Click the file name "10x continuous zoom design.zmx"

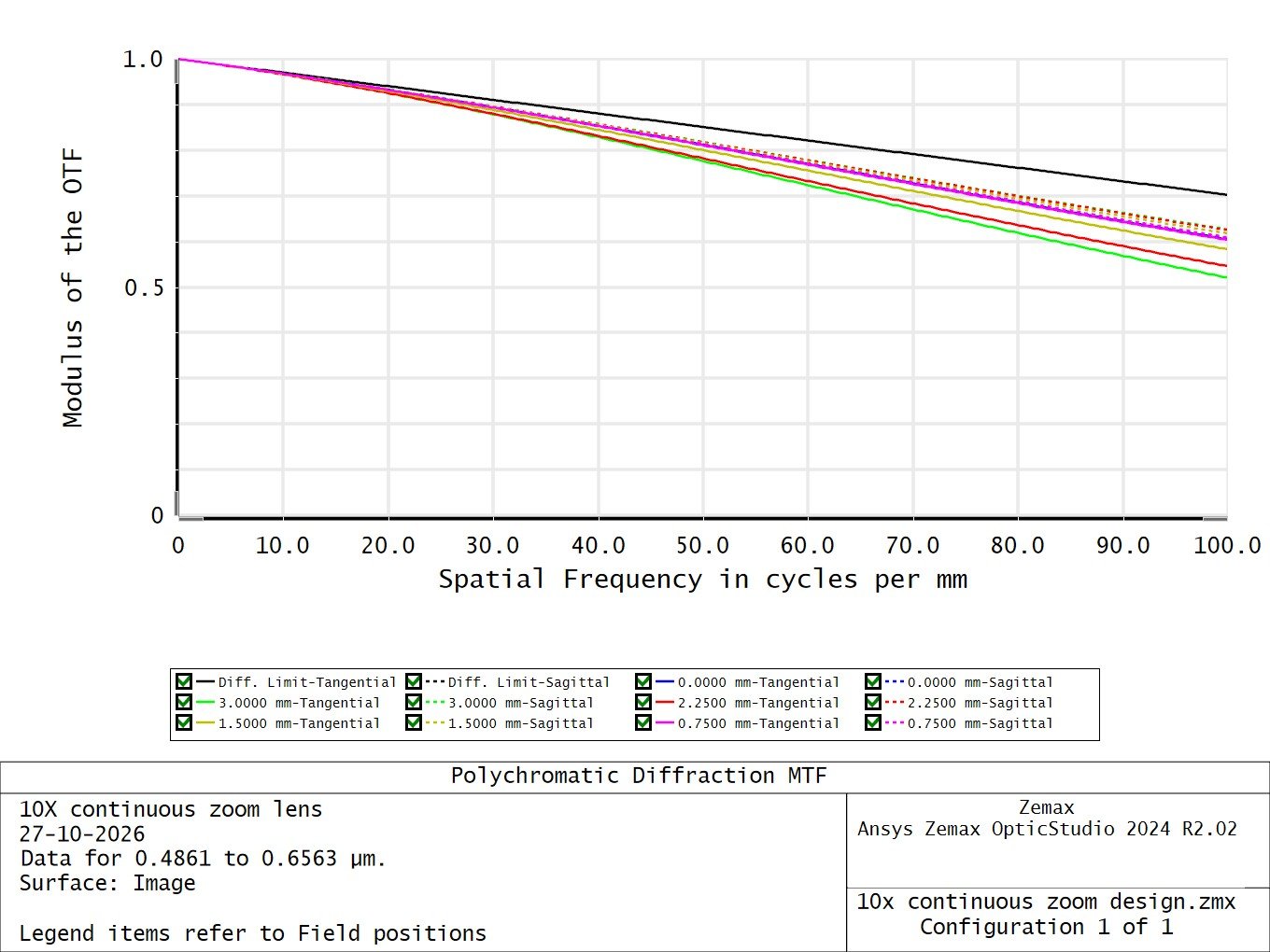tap(1046, 903)
